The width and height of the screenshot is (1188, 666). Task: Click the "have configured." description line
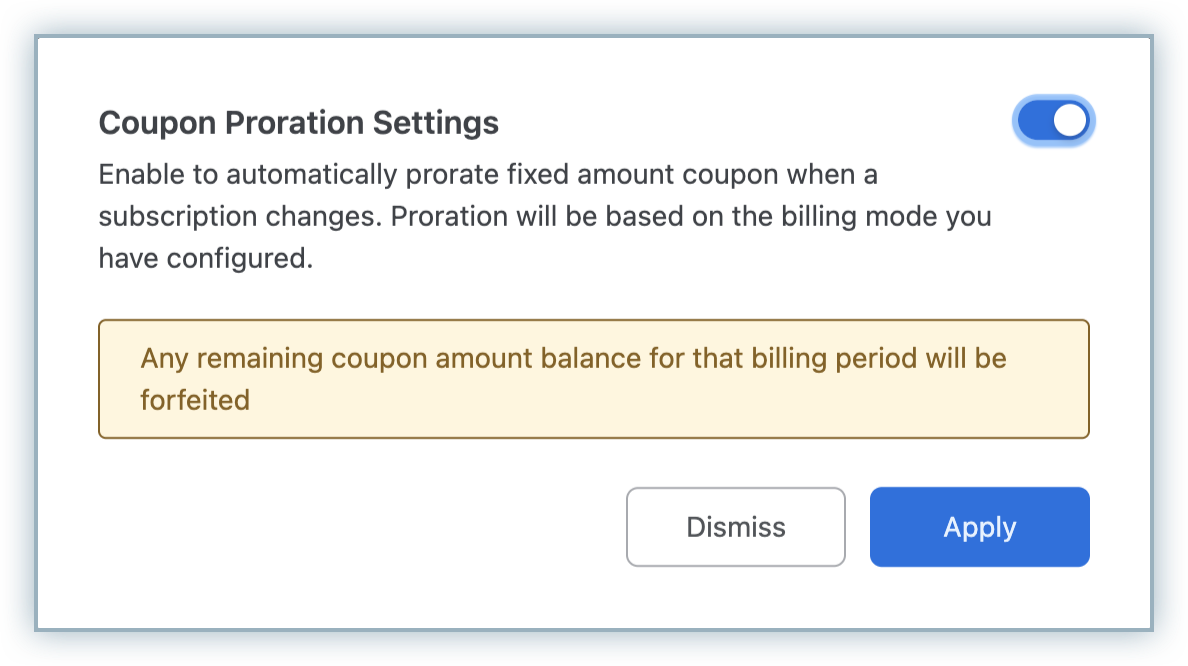[x=206, y=259]
